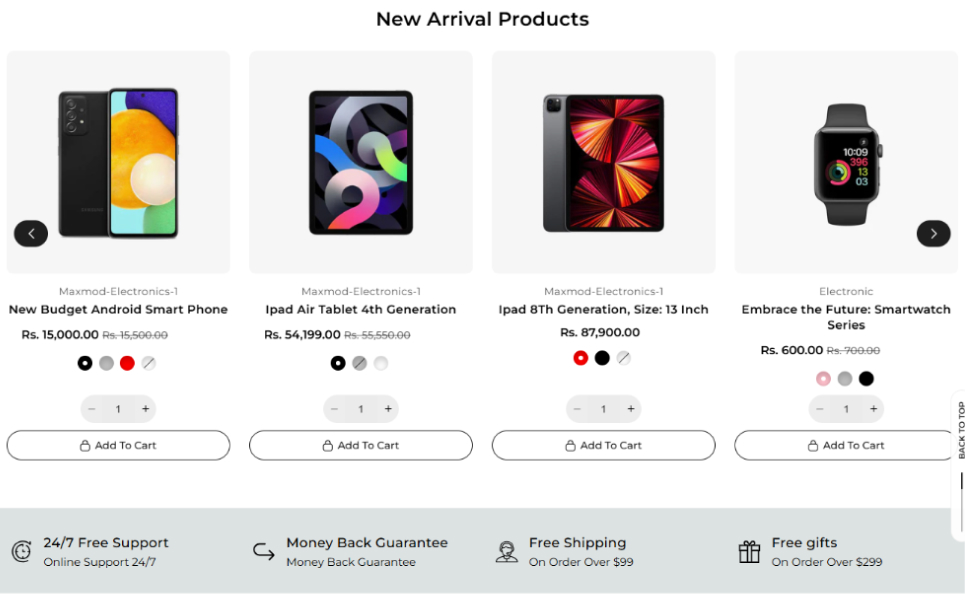Click the previous arrow on product carousel
Viewport: 965px width, 600px height.
31,234
